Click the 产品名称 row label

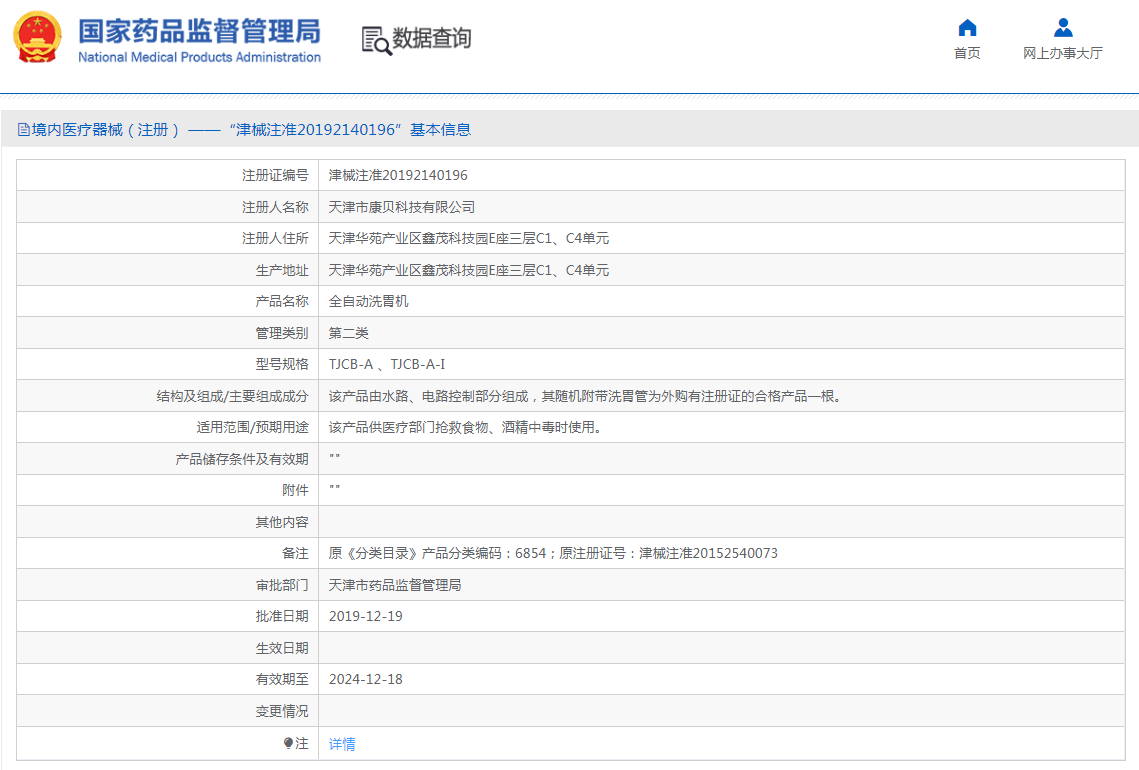click(282, 301)
